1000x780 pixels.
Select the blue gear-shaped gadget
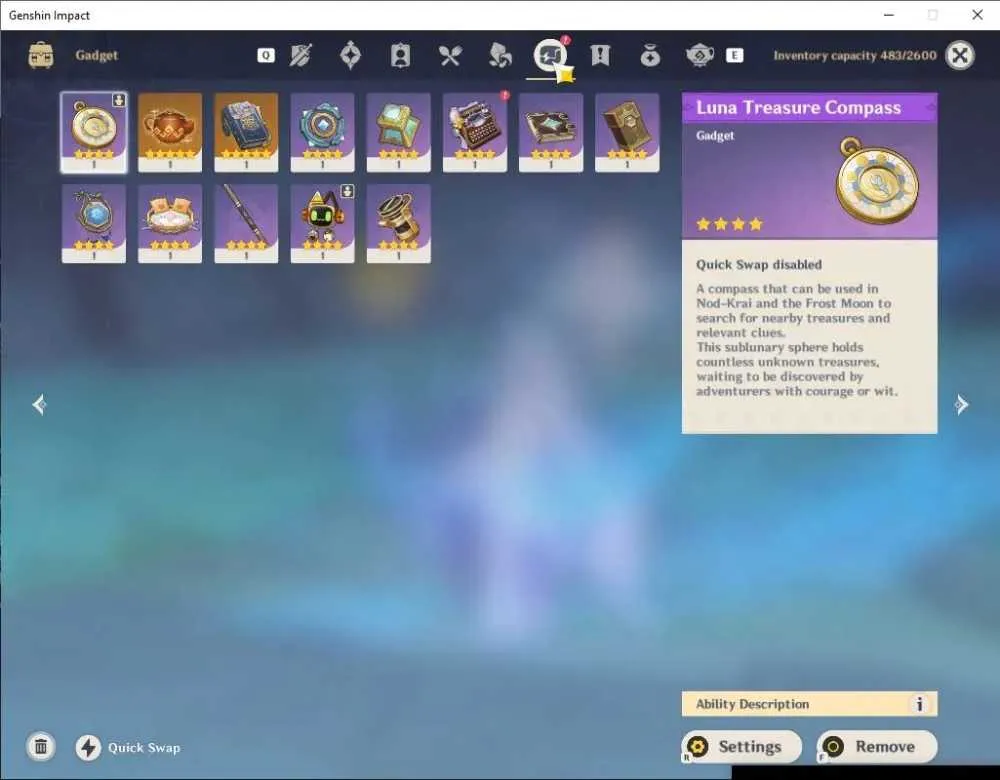tap(322, 133)
